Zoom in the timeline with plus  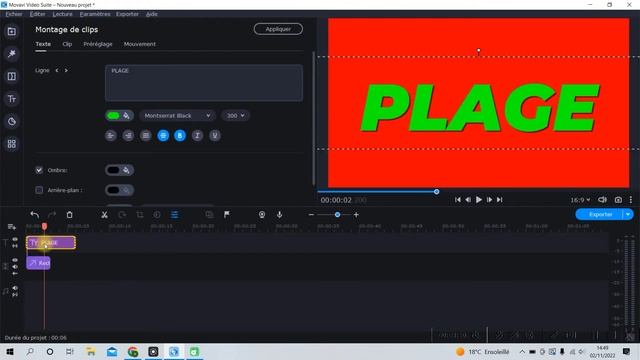[x=356, y=215]
